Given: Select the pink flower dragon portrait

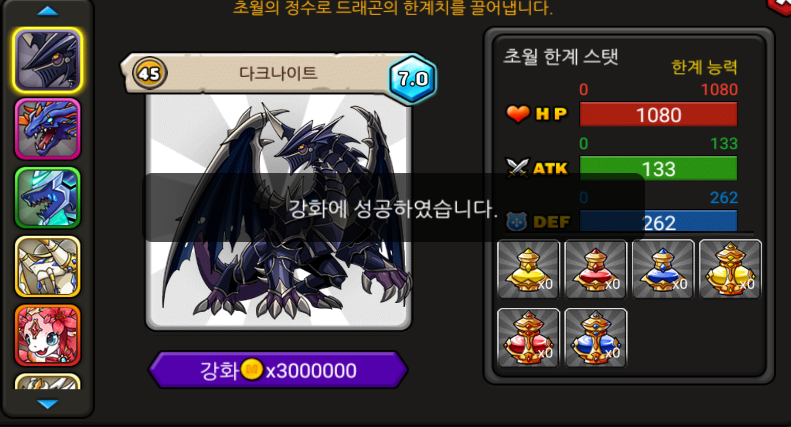Looking at the screenshot, I should [x=47, y=335].
